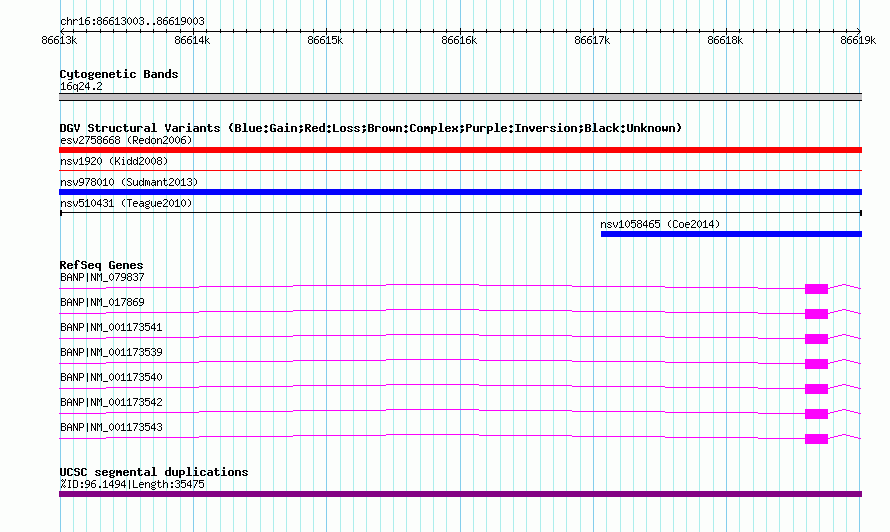
Task: Open the nsv1920 (Kidd2008) label
Action: 114,161
